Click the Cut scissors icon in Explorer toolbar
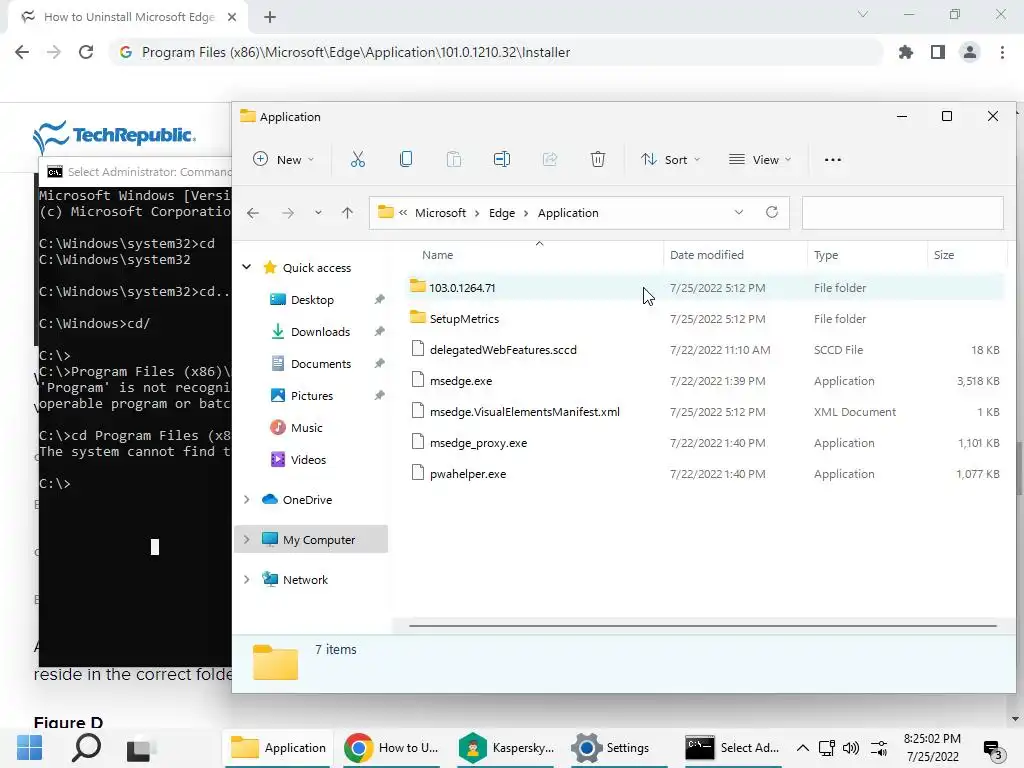The image size is (1024, 768). pos(357,159)
